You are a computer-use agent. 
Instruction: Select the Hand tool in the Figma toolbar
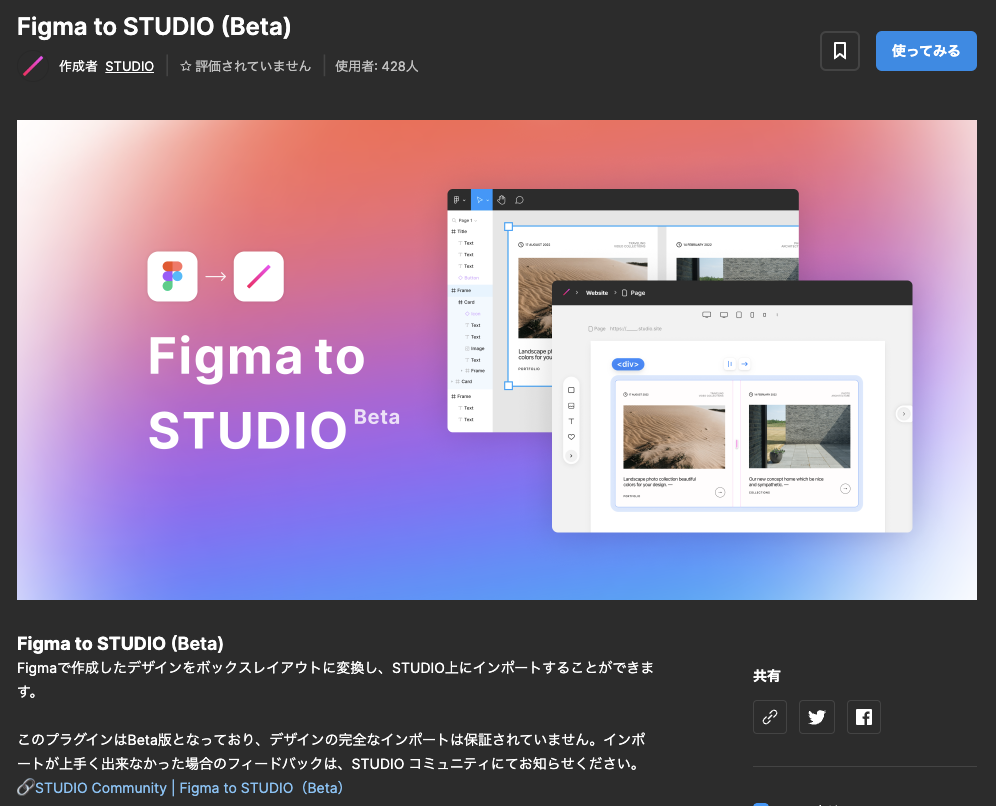501,201
